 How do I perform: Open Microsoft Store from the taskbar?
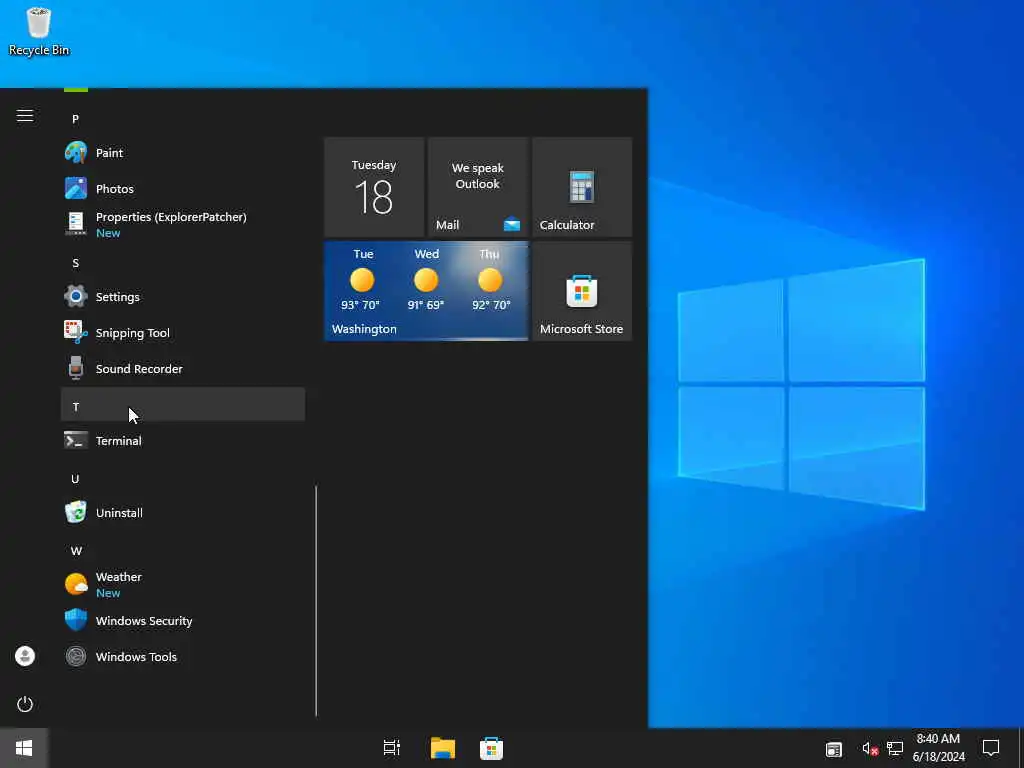[x=491, y=748]
